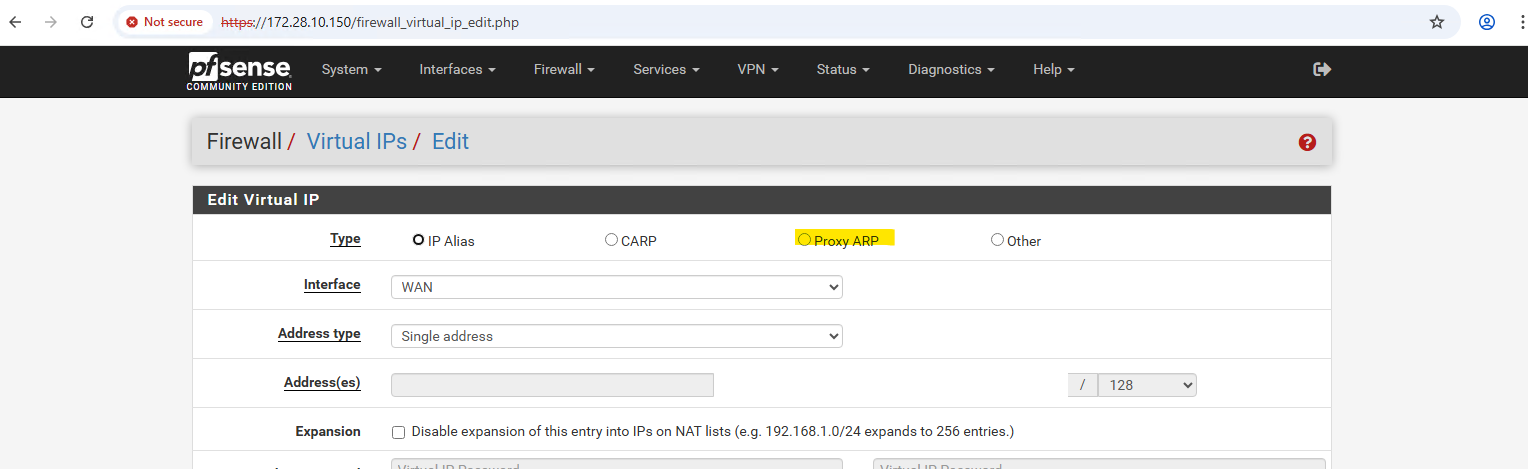
Task: Log out using the sign-out arrow icon
Action: tap(1322, 69)
